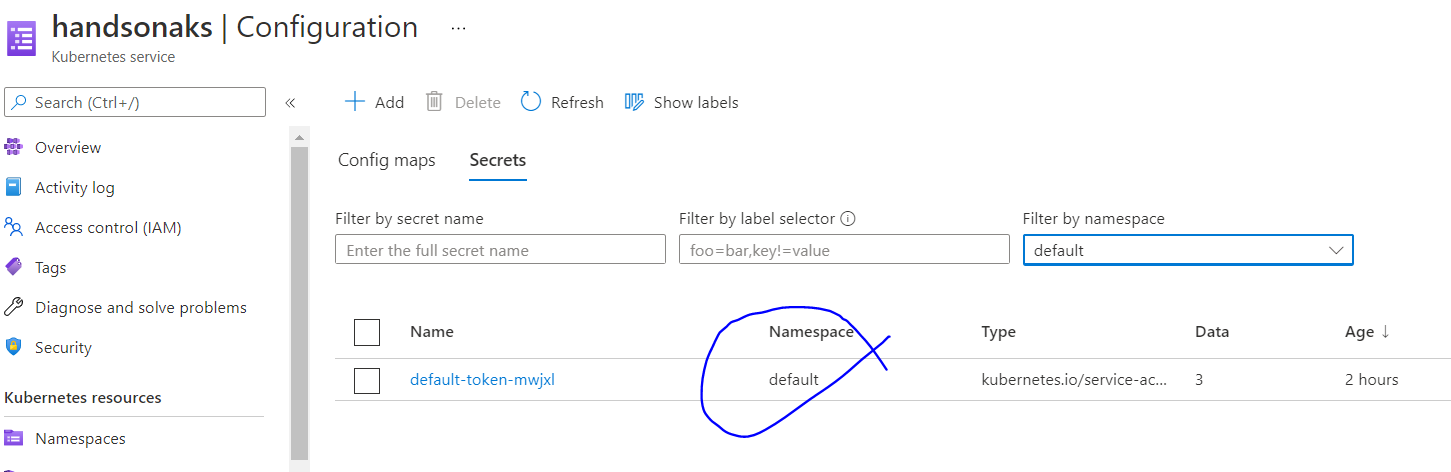Screen dimensions: 1451x472
Task: Click the Security shield icon
Action: pos(13,348)
